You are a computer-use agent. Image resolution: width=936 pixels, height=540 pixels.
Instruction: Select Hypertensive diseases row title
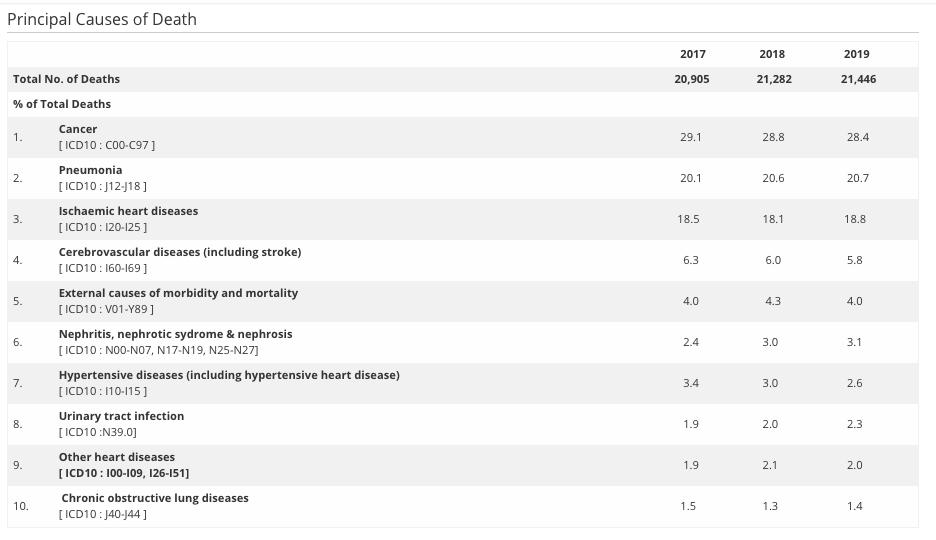229,375
